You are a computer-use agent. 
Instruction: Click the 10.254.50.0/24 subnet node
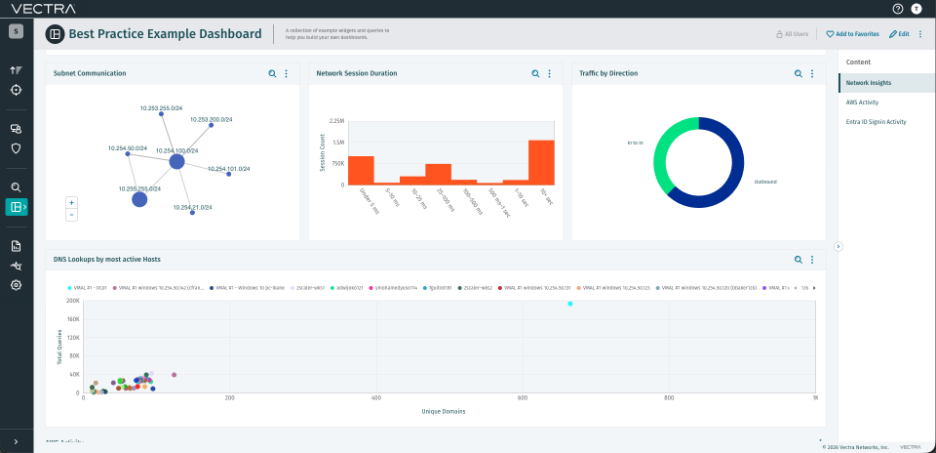128,154
